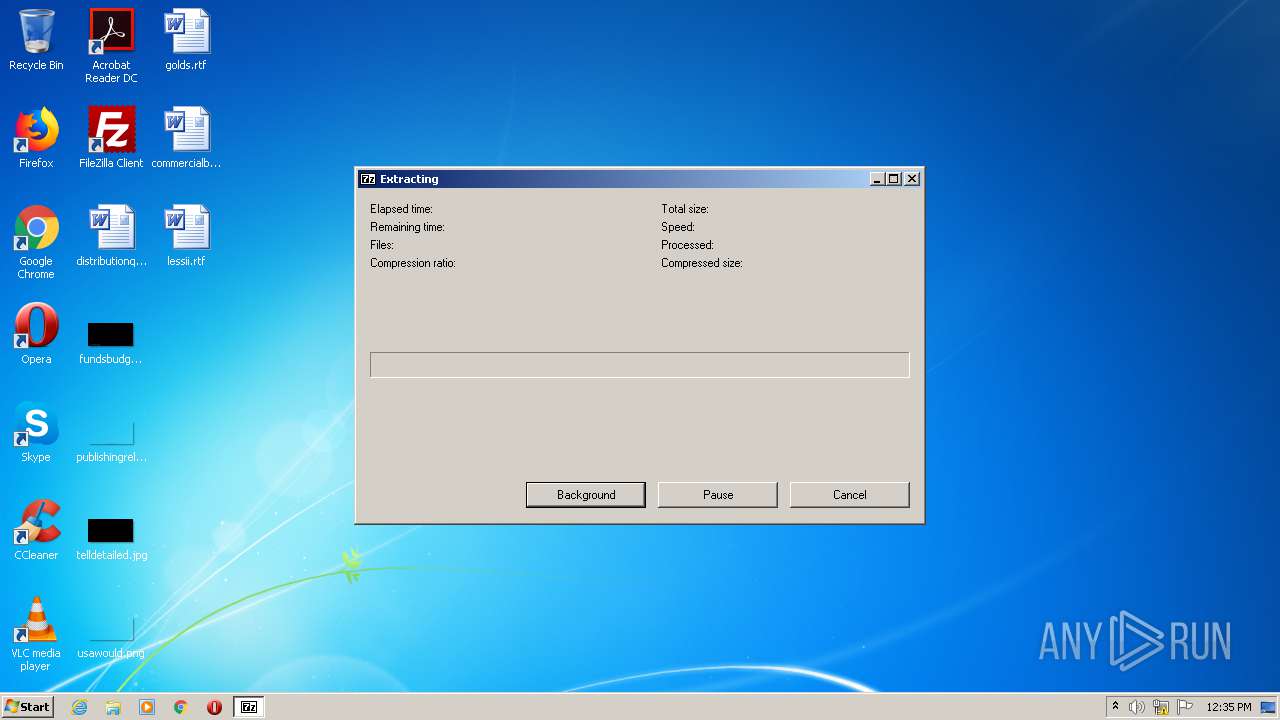Click the Processed label
Screen dimensions: 1280x720
pos(688,245)
